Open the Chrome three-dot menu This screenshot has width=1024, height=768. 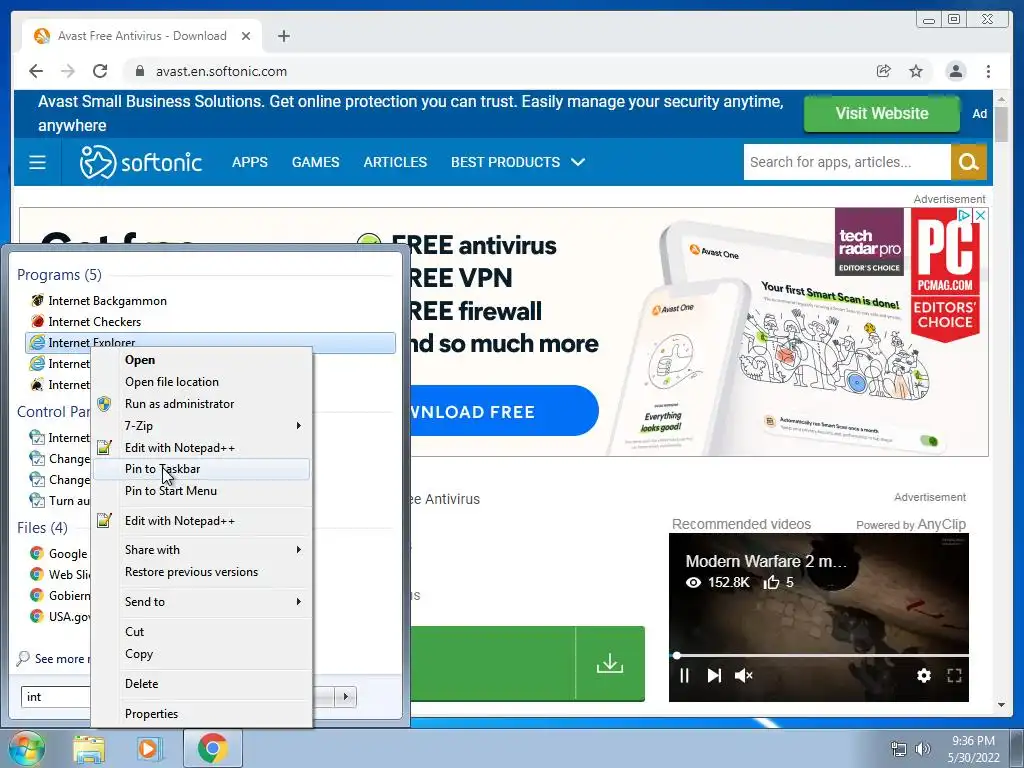click(988, 71)
